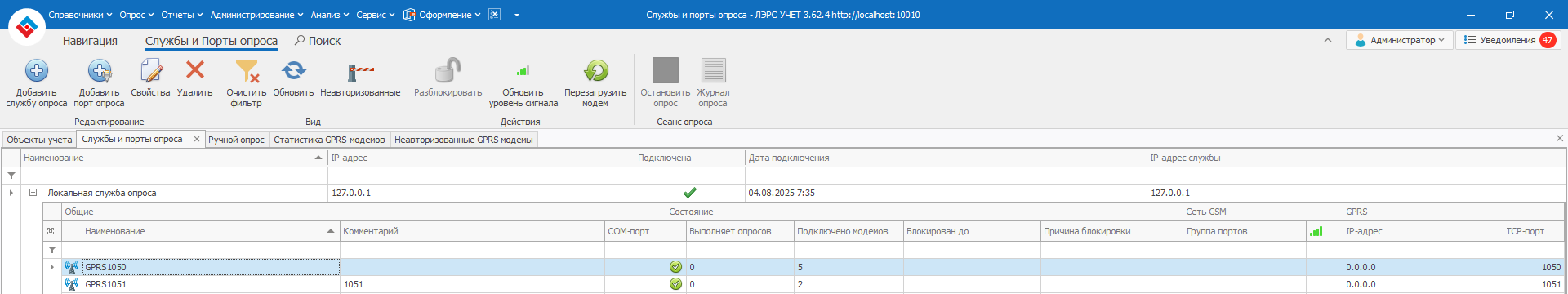This screenshot has height=294, width=1568.
Task: Open the Отчеты menu
Action: [x=181, y=15]
